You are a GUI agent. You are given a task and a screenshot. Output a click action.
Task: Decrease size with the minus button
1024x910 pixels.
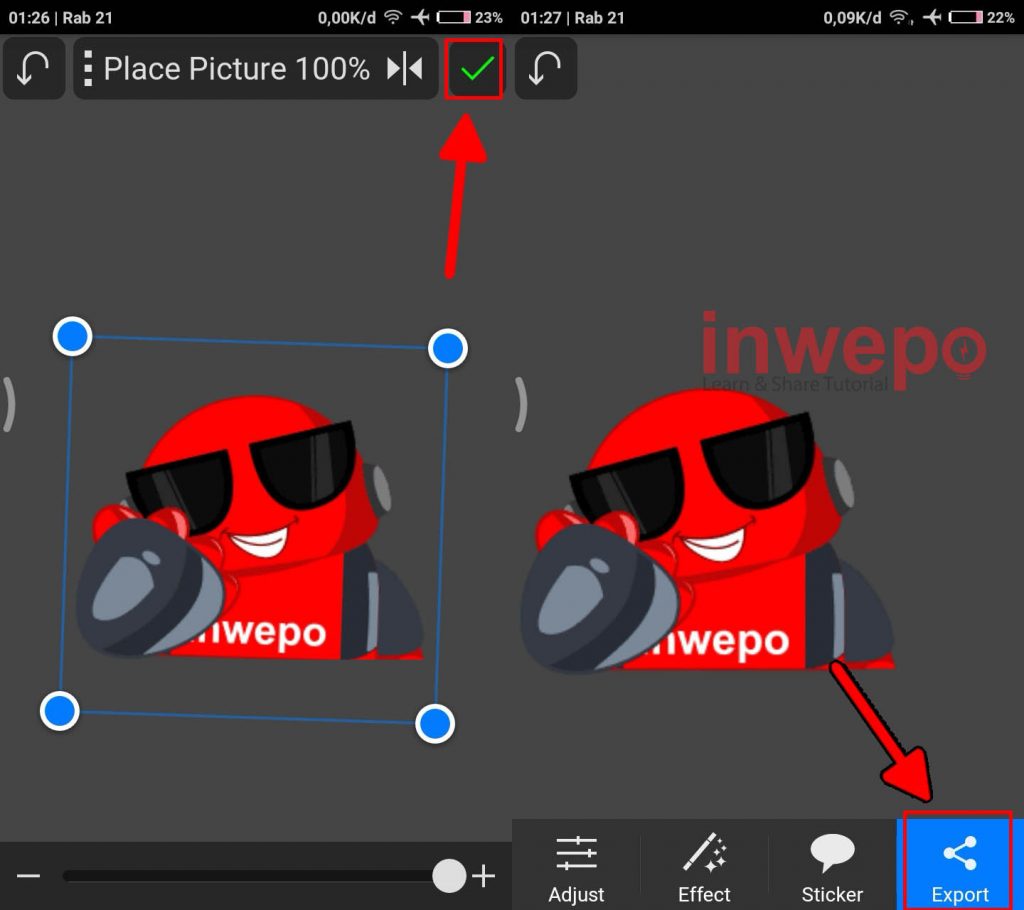tap(28, 876)
